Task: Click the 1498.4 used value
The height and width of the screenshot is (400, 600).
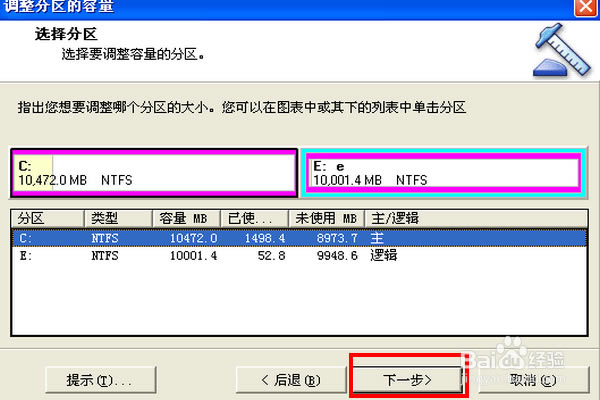Action: [x=265, y=238]
